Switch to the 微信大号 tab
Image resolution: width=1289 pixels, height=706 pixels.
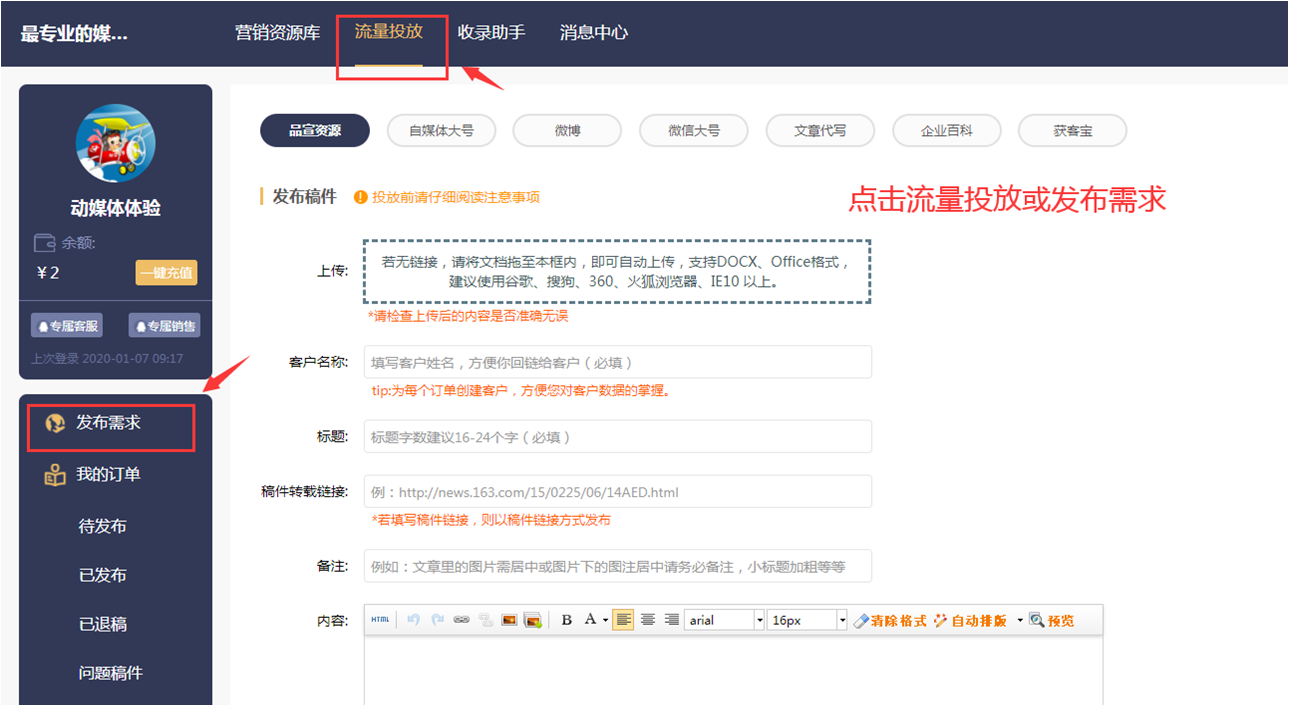(694, 130)
